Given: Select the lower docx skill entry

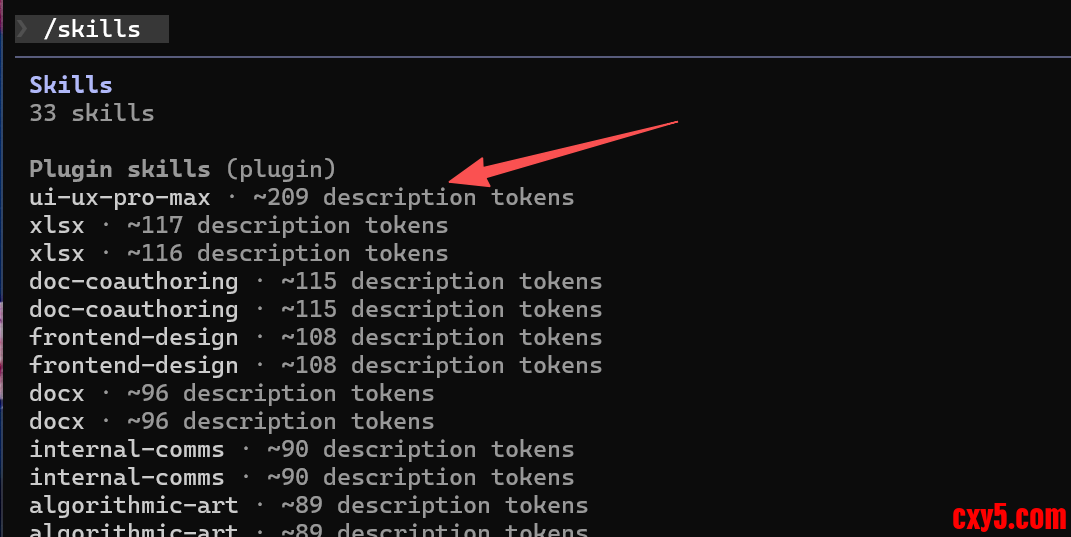Looking at the screenshot, I should [58, 421].
